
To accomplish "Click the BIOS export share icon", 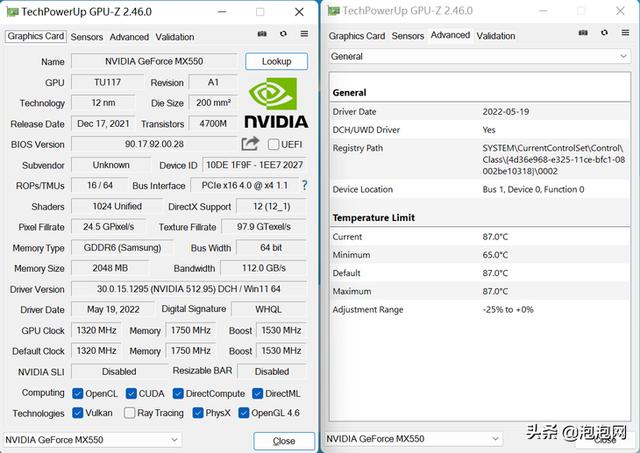I will 250,145.
